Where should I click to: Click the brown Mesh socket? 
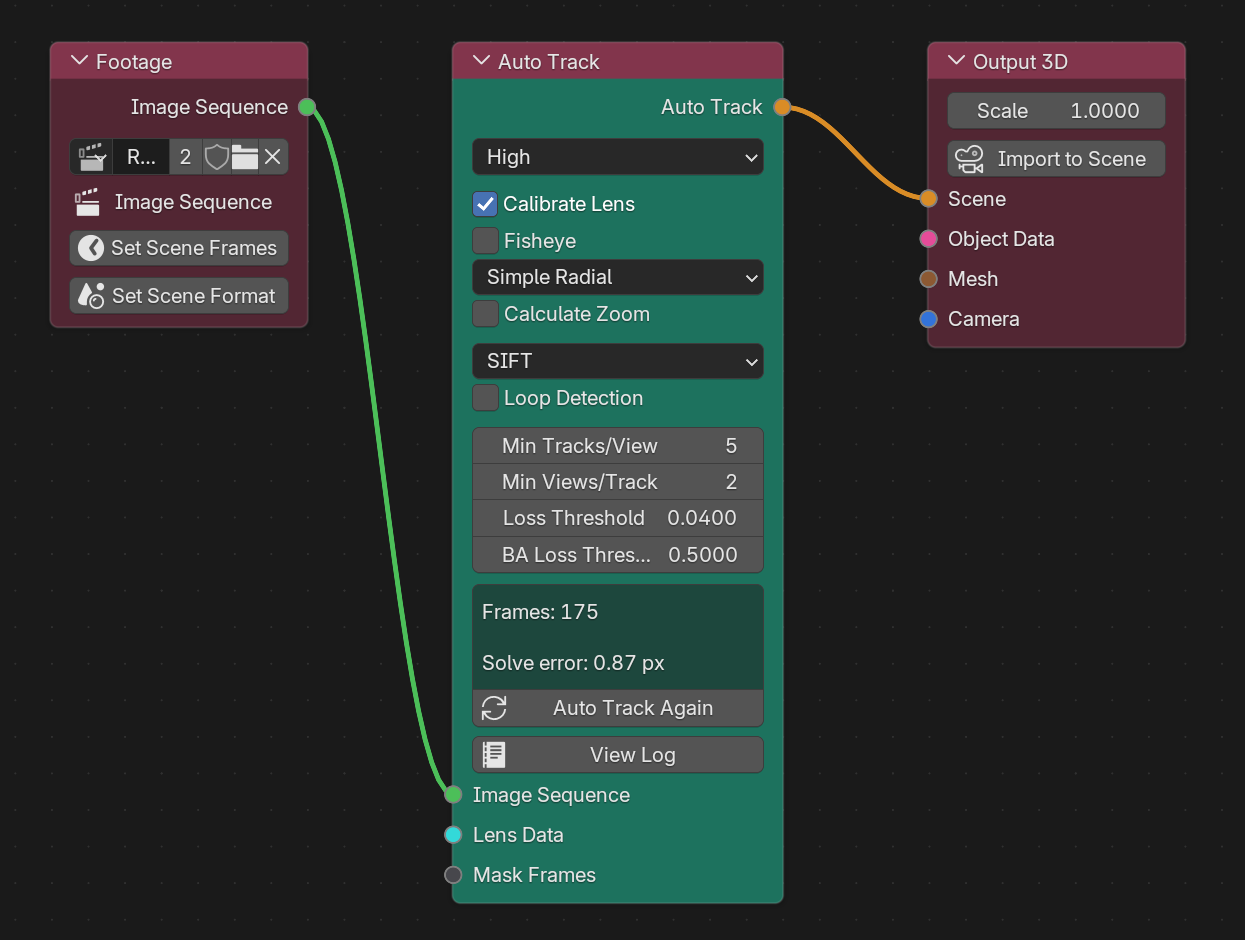point(928,279)
